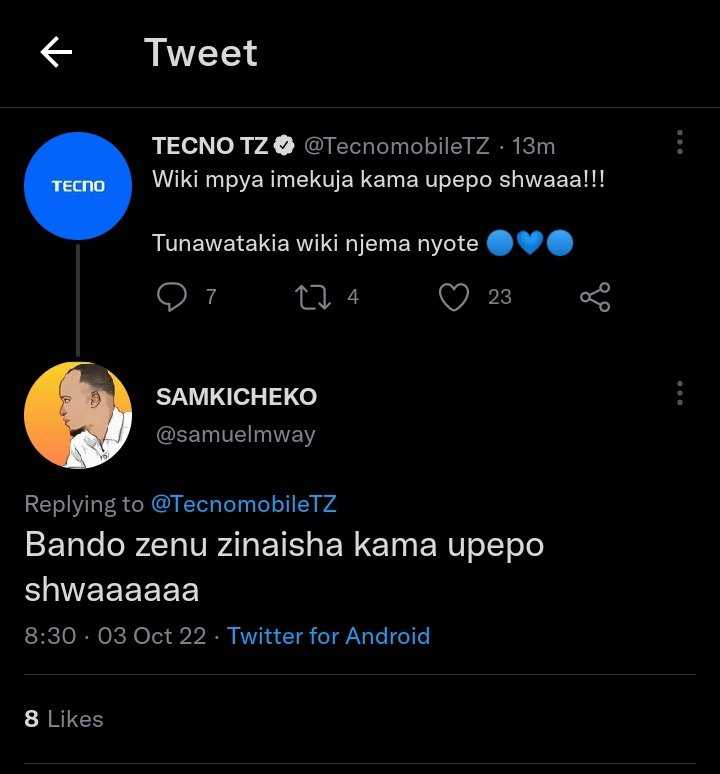Like the TECNO TZ tweet
The height and width of the screenshot is (774, 720).
click(x=454, y=297)
